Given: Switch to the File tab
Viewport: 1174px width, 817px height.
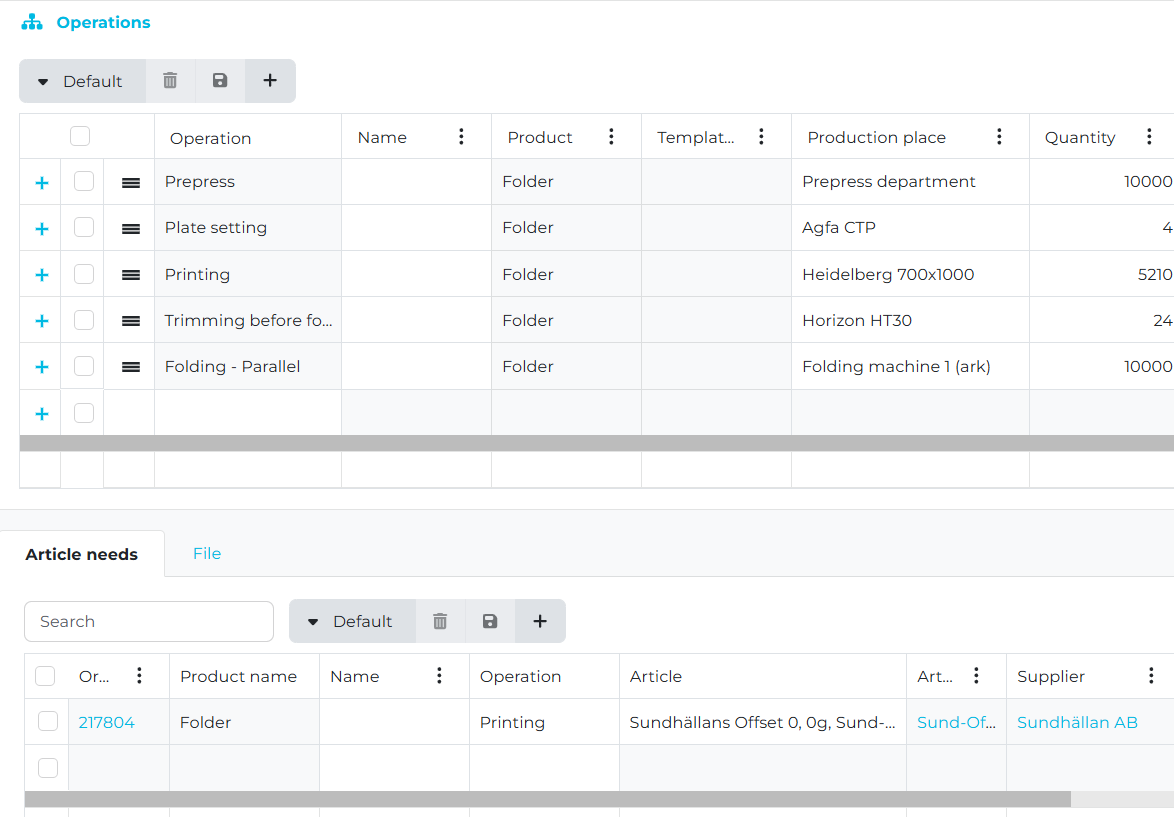Looking at the screenshot, I should point(207,553).
